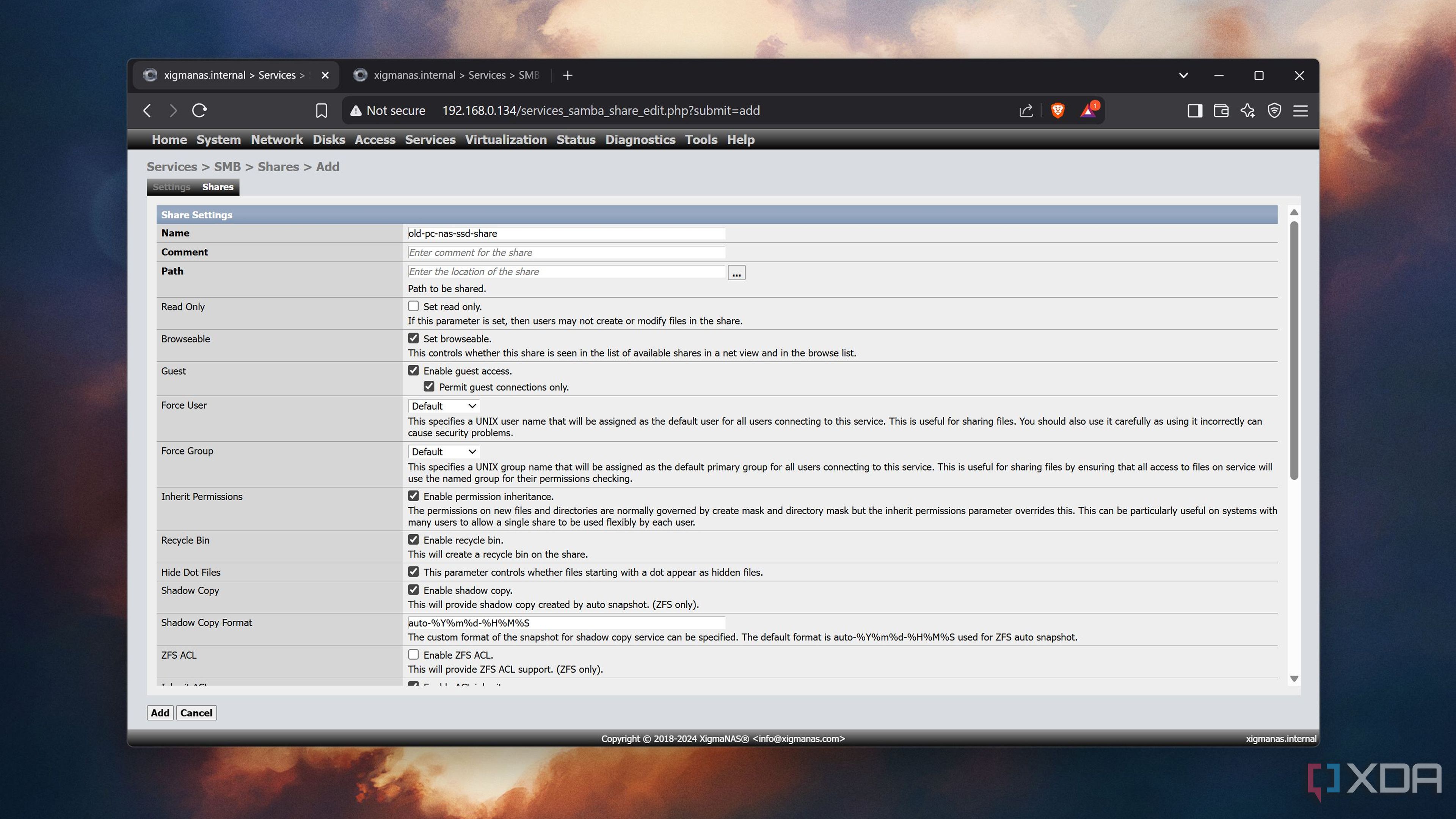The height and width of the screenshot is (819, 1456).
Task: Toggle the Enable recycle bin checkbox
Action: [x=414, y=539]
